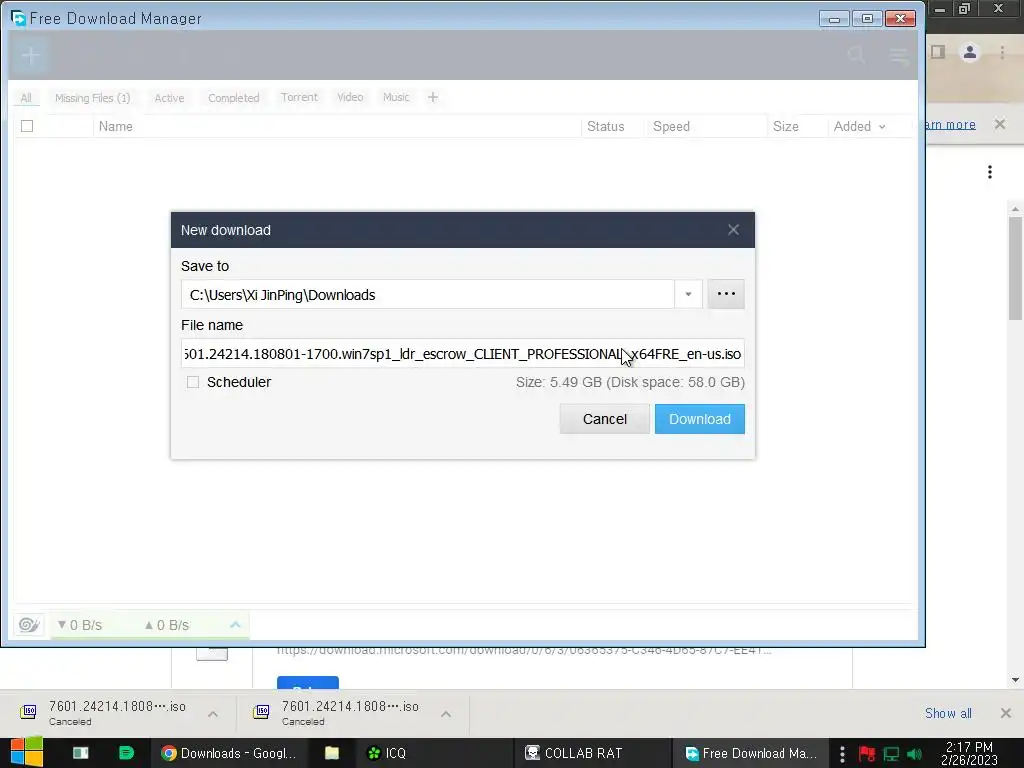Click the Download button
Screen dimensions: 1024x768
699,419
